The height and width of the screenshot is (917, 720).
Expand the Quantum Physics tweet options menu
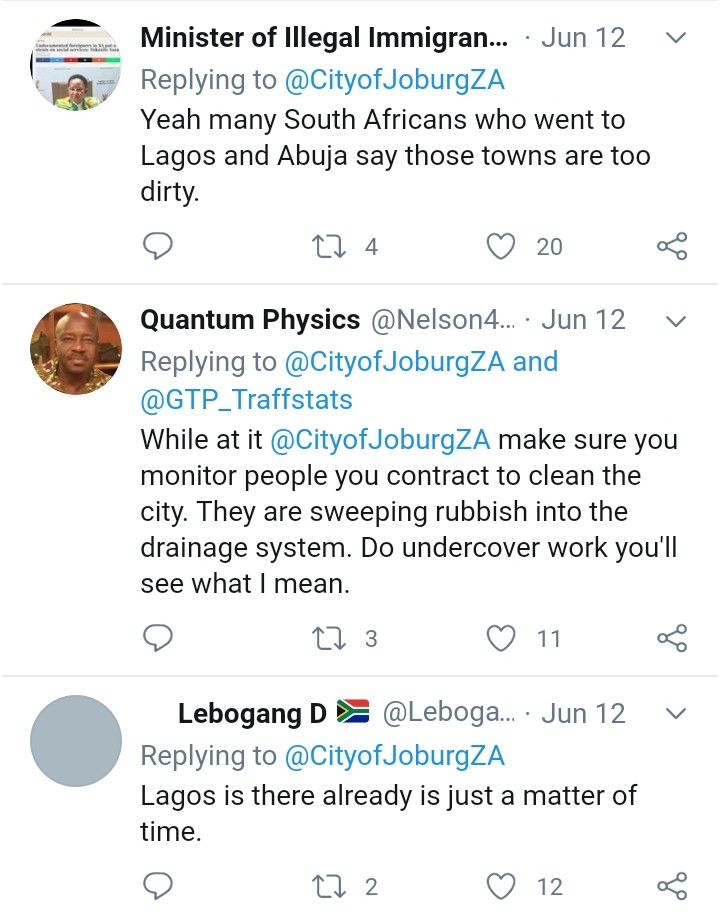pyautogui.click(x=676, y=321)
